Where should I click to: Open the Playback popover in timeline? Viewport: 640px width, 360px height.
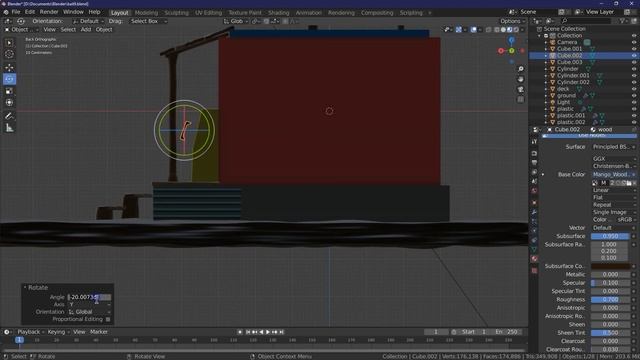click(x=31, y=332)
